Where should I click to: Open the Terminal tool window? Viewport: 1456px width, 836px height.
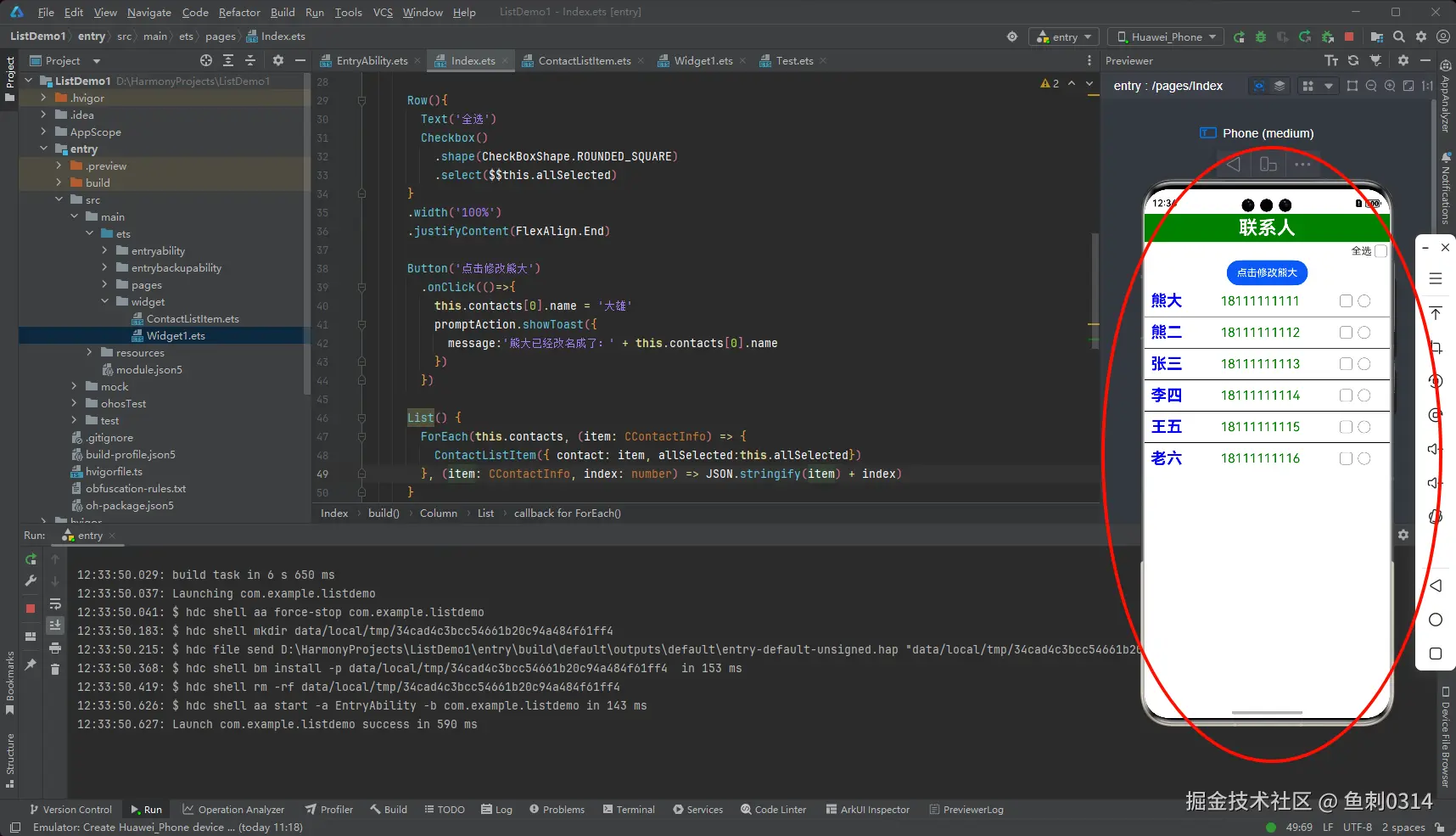click(x=629, y=809)
